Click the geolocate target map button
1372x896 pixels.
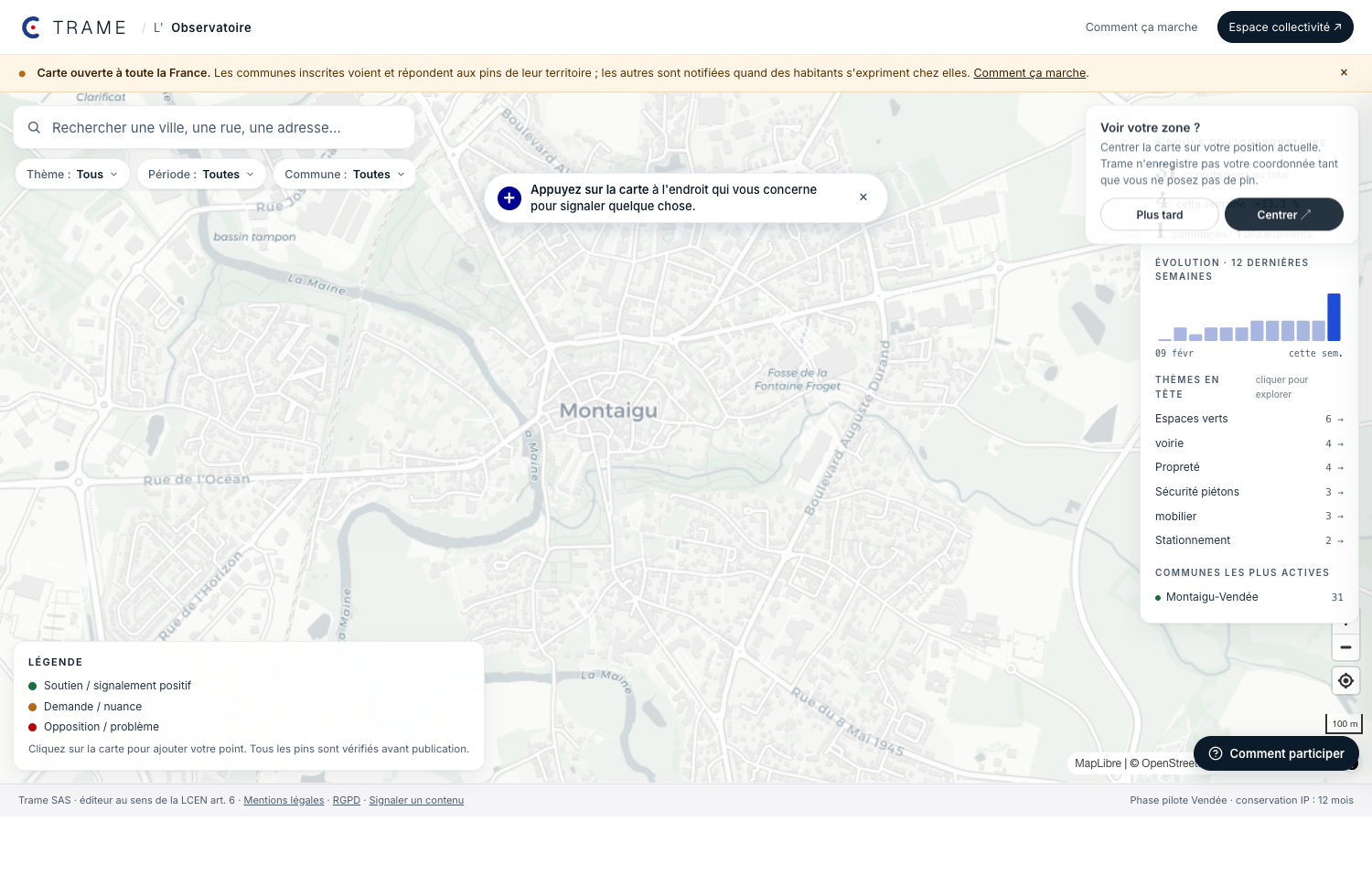pyautogui.click(x=1345, y=681)
